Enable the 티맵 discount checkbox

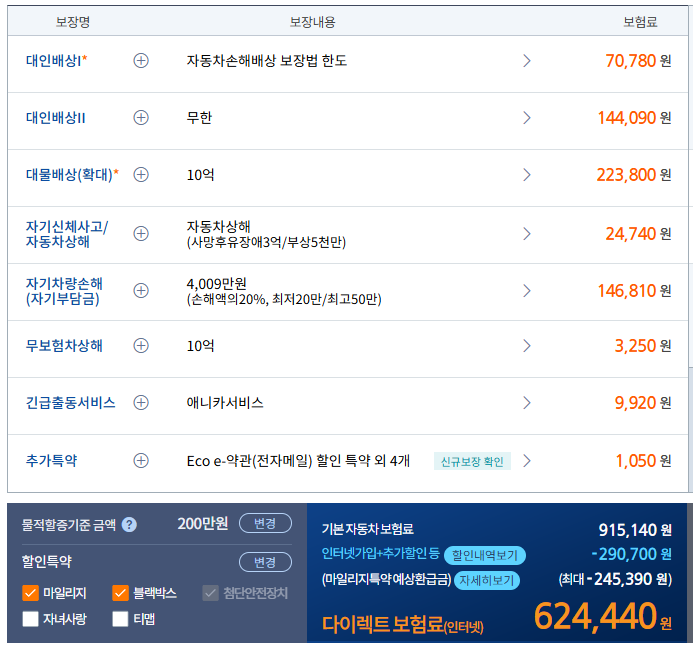[x=120, y=619]
